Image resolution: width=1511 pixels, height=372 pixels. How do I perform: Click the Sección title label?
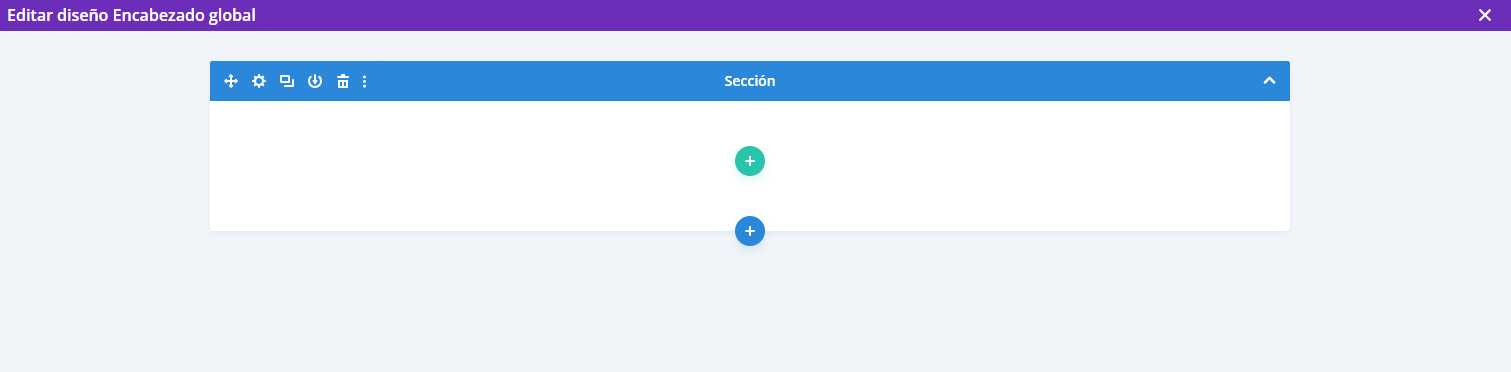coord(750,81)
